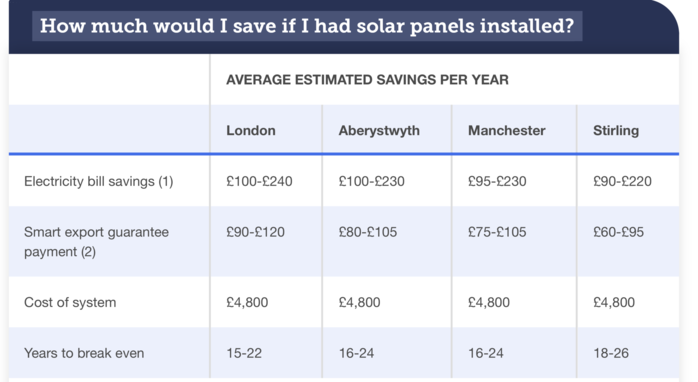Click the solar panels savings title heading
Screen dimensions: 698x382
point(307,26)
